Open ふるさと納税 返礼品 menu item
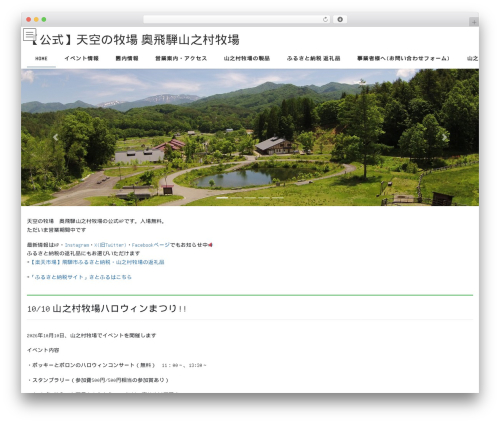 coord(313,58)
